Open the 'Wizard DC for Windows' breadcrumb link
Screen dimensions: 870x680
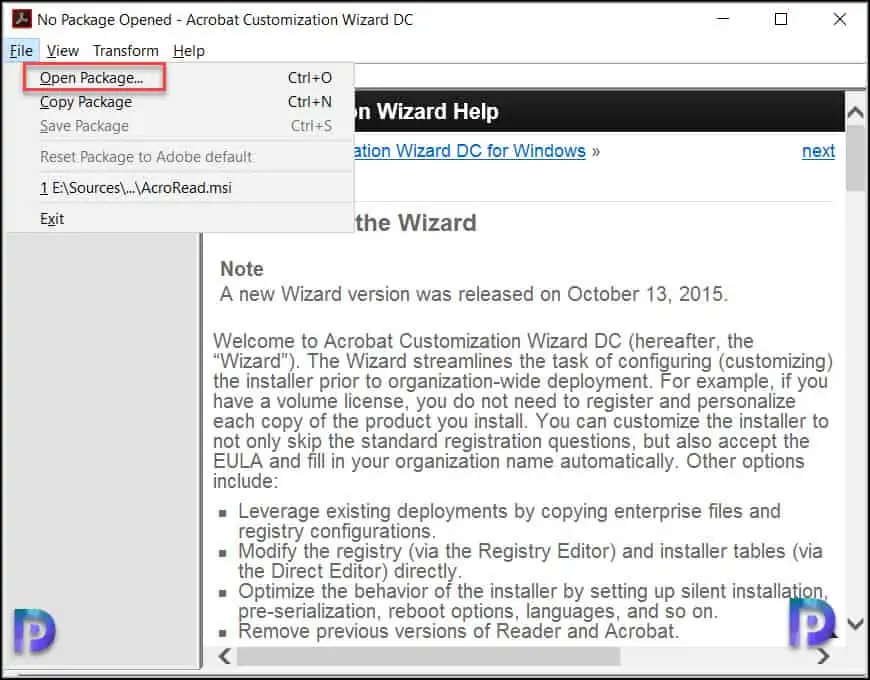469,151
